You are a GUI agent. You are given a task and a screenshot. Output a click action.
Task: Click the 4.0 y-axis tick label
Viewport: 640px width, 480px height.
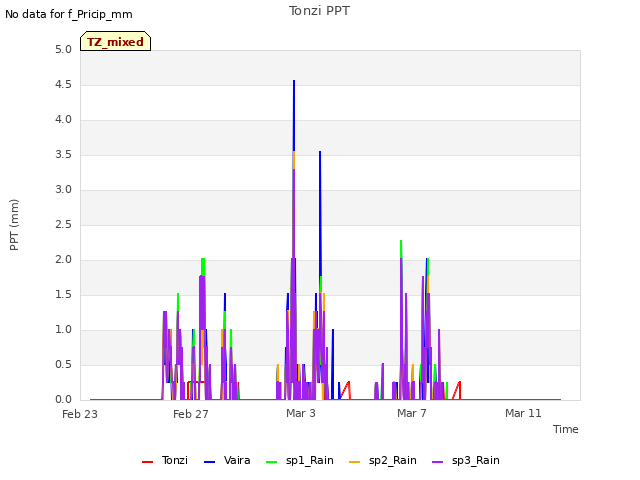point(64,120)
